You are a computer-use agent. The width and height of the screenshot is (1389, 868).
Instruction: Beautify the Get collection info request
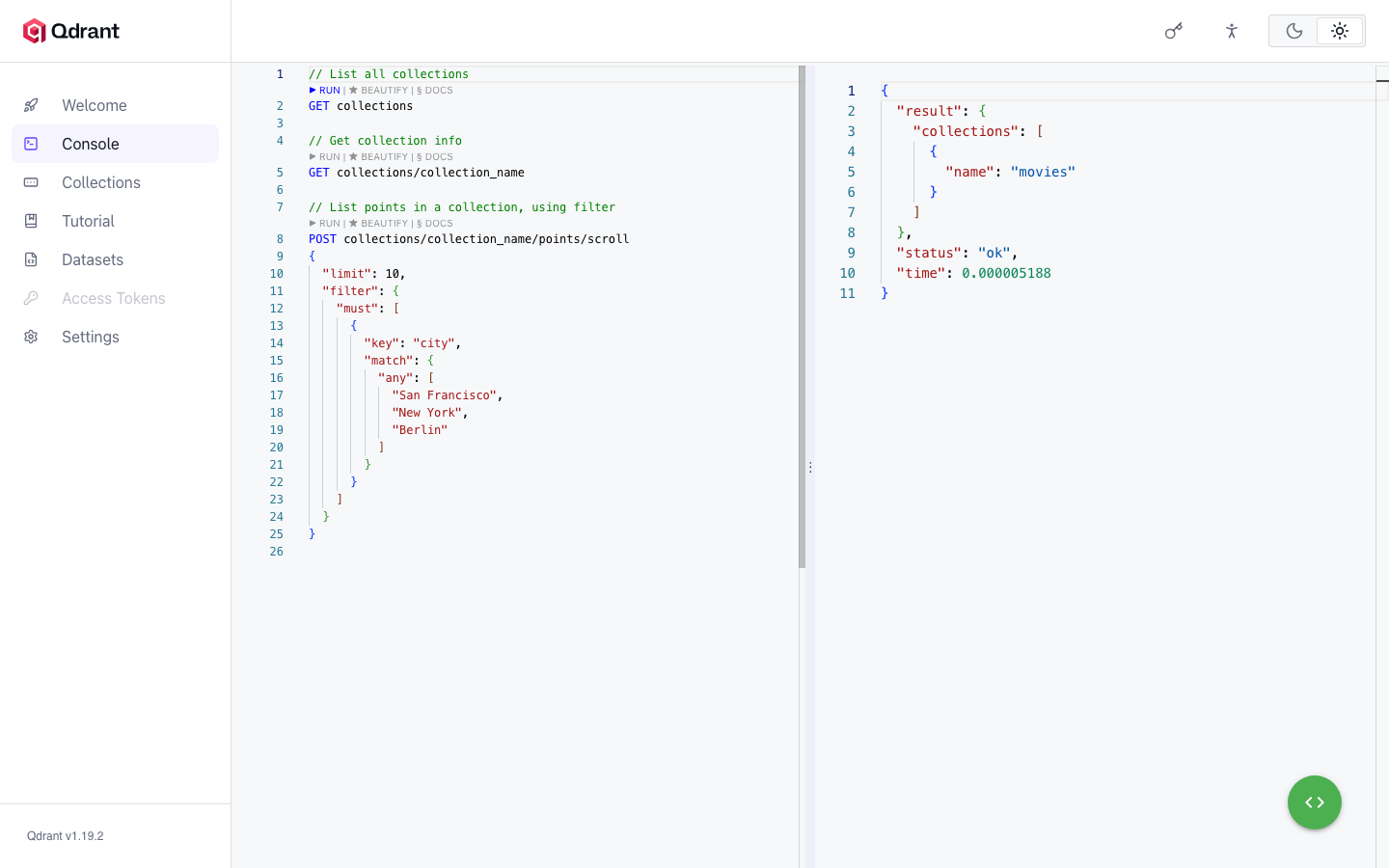click(x=379, y=157)
